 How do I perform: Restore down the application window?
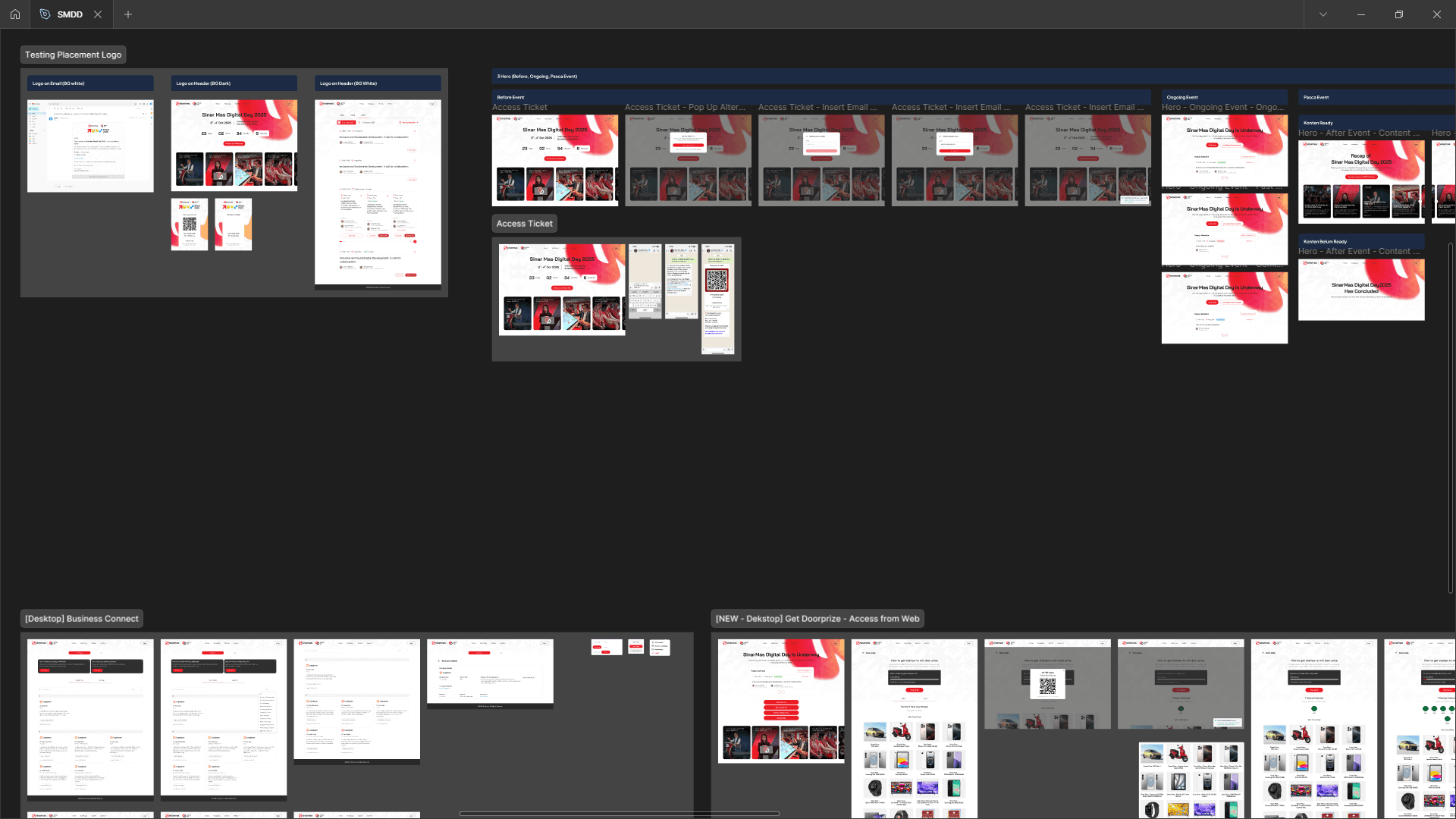(1398, 14)
